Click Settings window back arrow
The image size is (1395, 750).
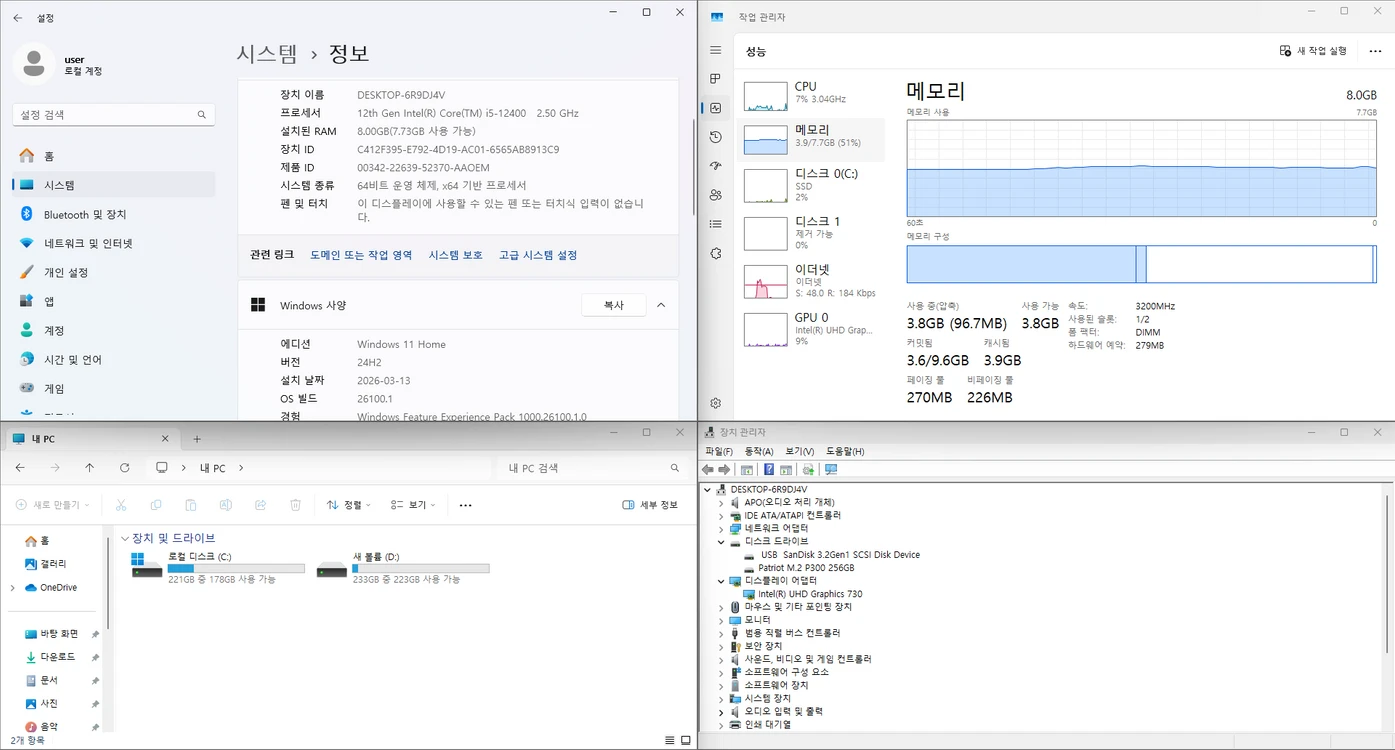click(18, 18)
